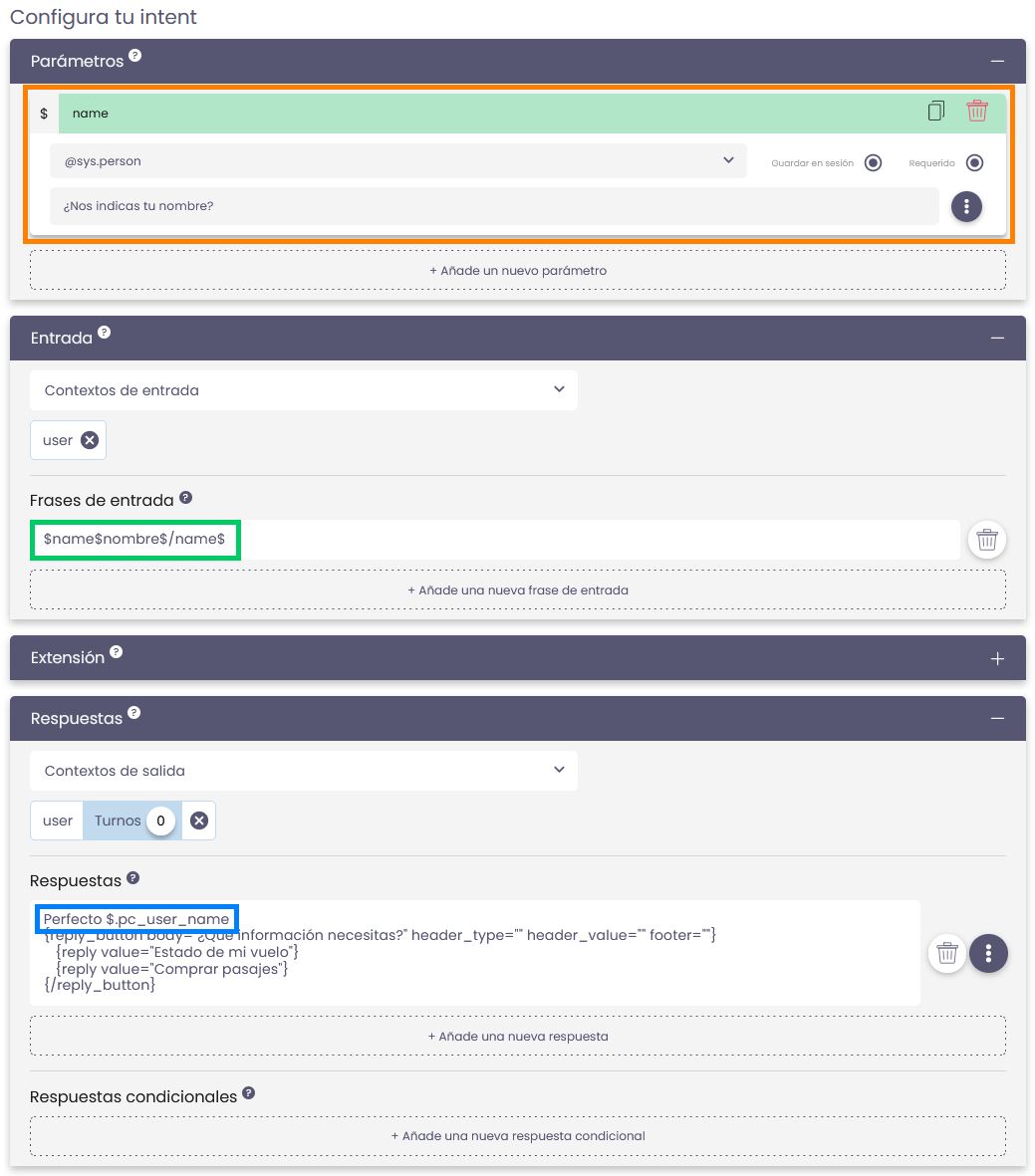1035x1176 pixels.
Task: Open Contextos de entrada dropdown
Action: 303,390
